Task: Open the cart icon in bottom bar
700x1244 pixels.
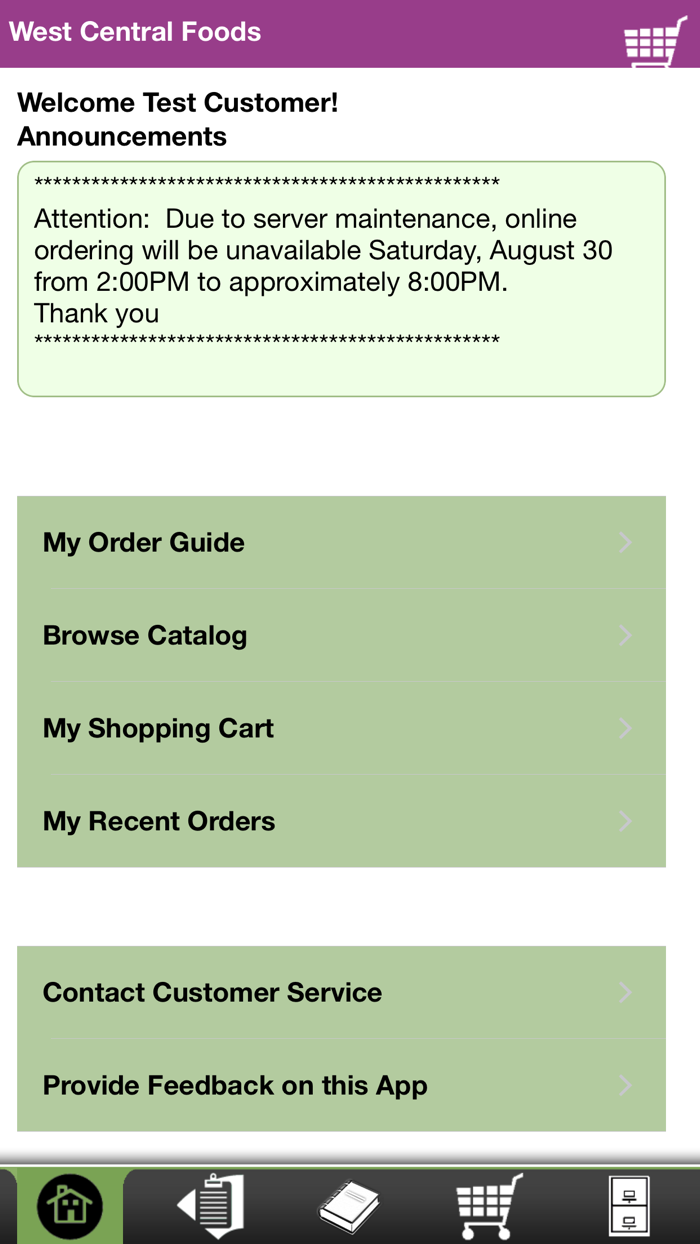Action: [x=489, y=1206]
